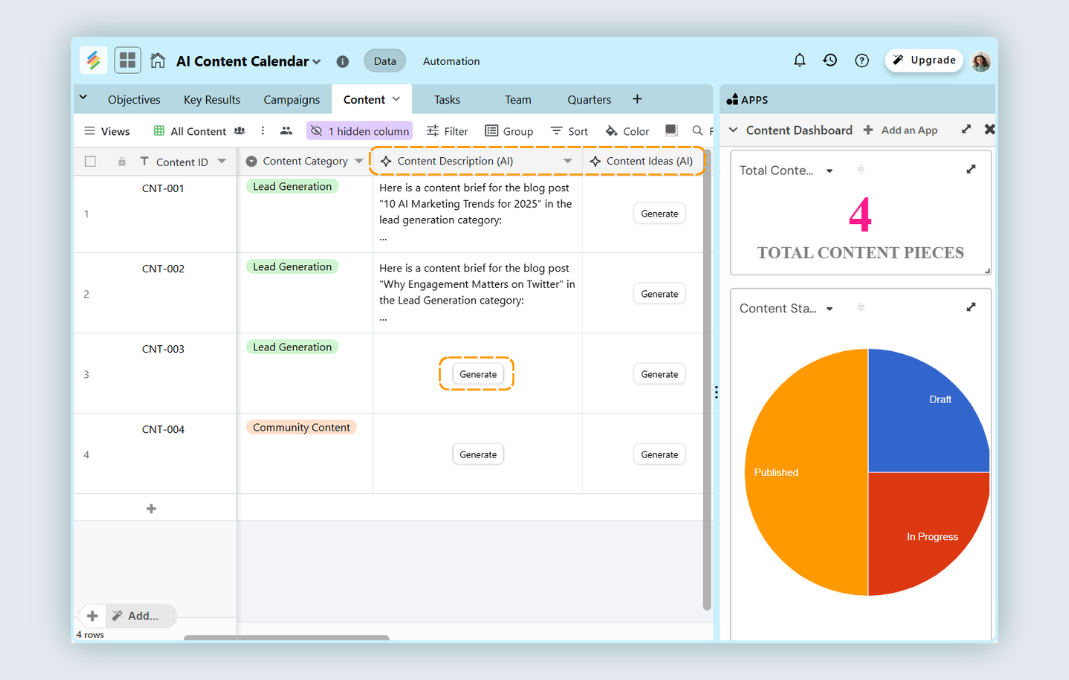Image resolution: width=1069 pixels, height=680 pixels.
Task: Click the plus icon to add tab
Action: 637,99
